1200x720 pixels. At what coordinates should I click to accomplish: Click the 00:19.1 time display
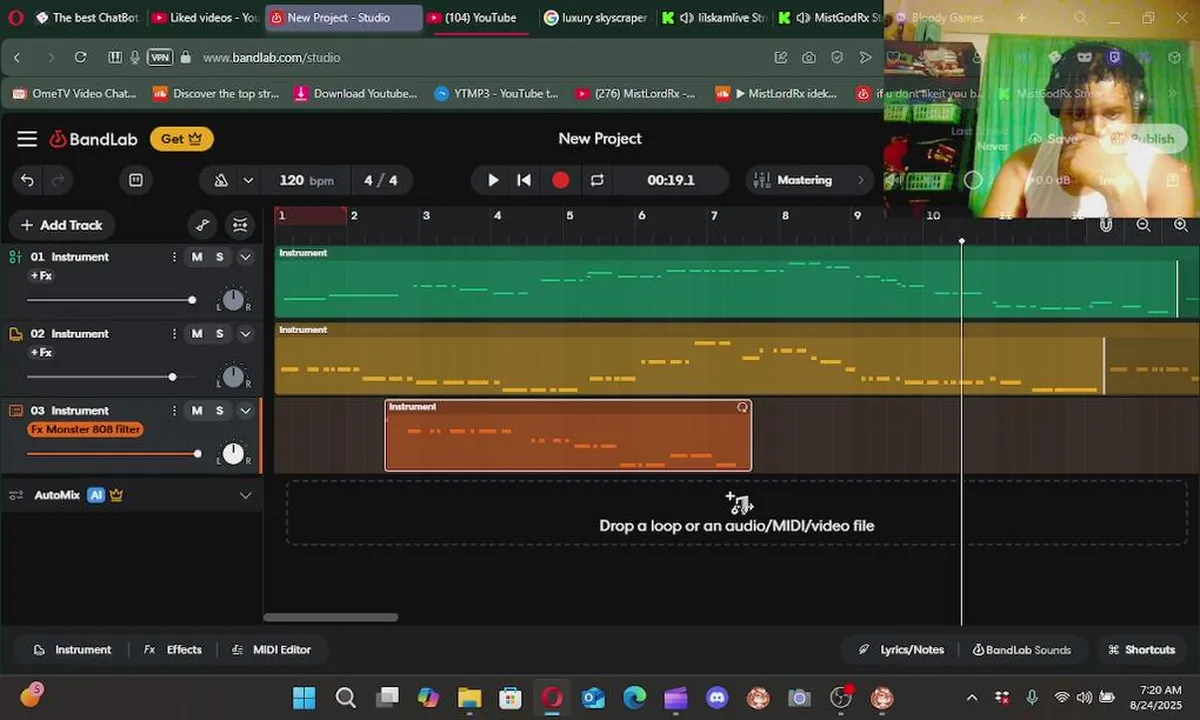670,180
